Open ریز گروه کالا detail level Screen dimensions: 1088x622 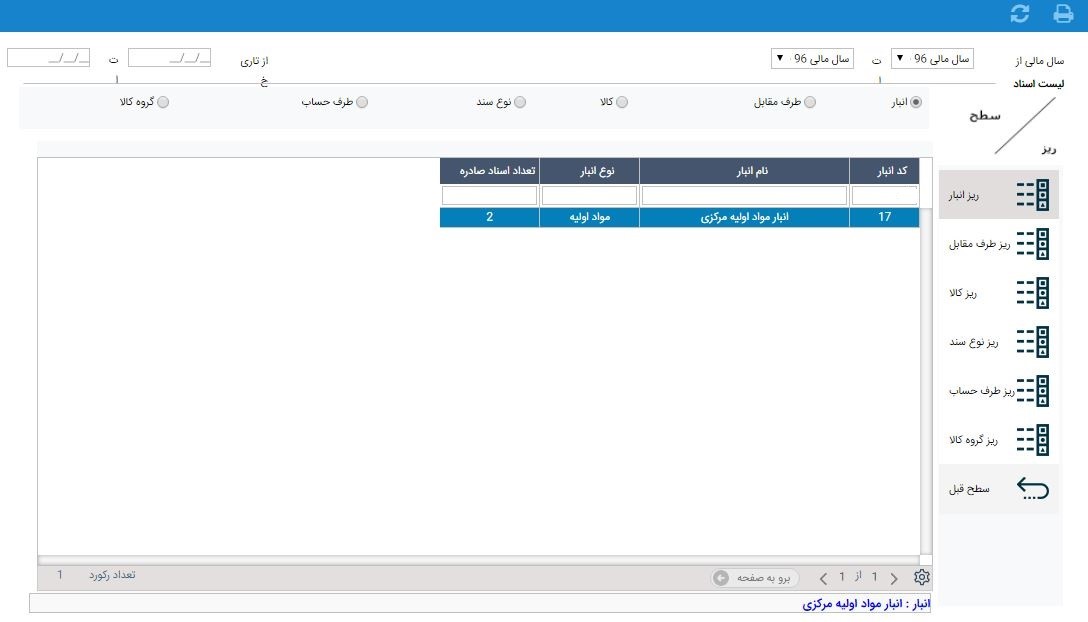pyautogui.click(x=998, y=440)
